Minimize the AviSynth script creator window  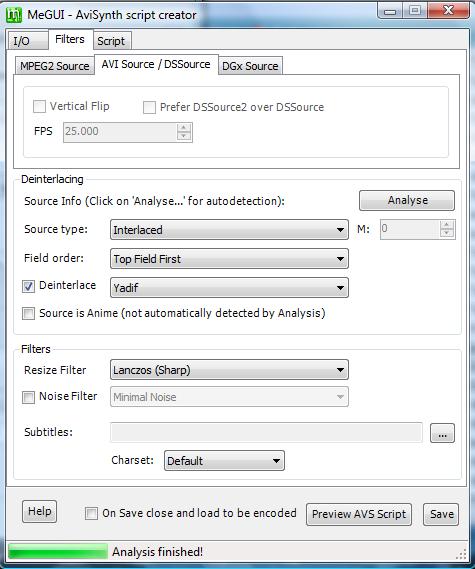[x=390, y=11]
